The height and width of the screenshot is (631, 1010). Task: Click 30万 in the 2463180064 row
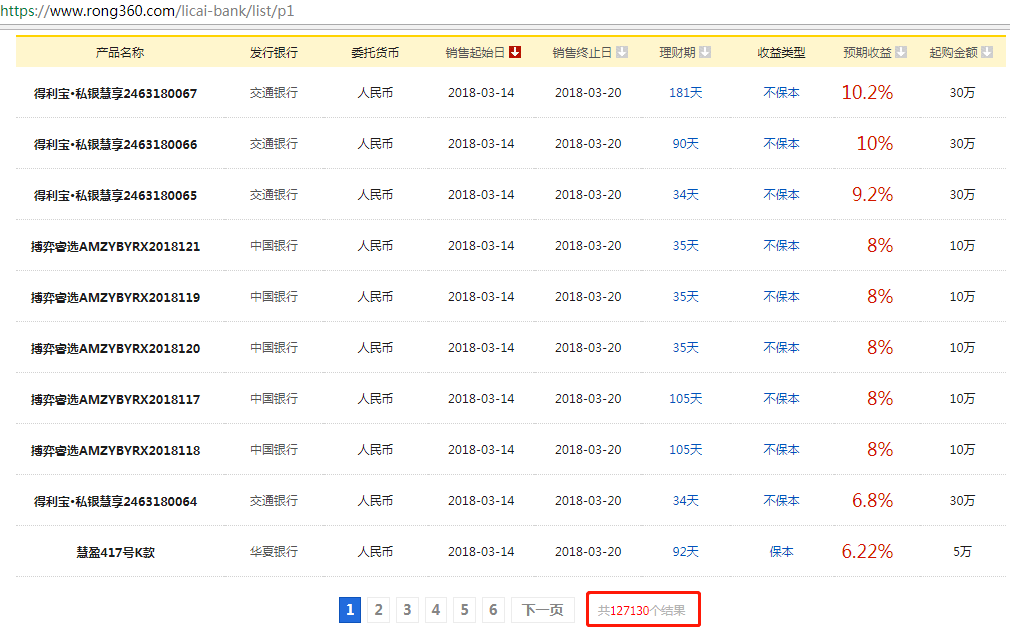(x=962, y=500)
